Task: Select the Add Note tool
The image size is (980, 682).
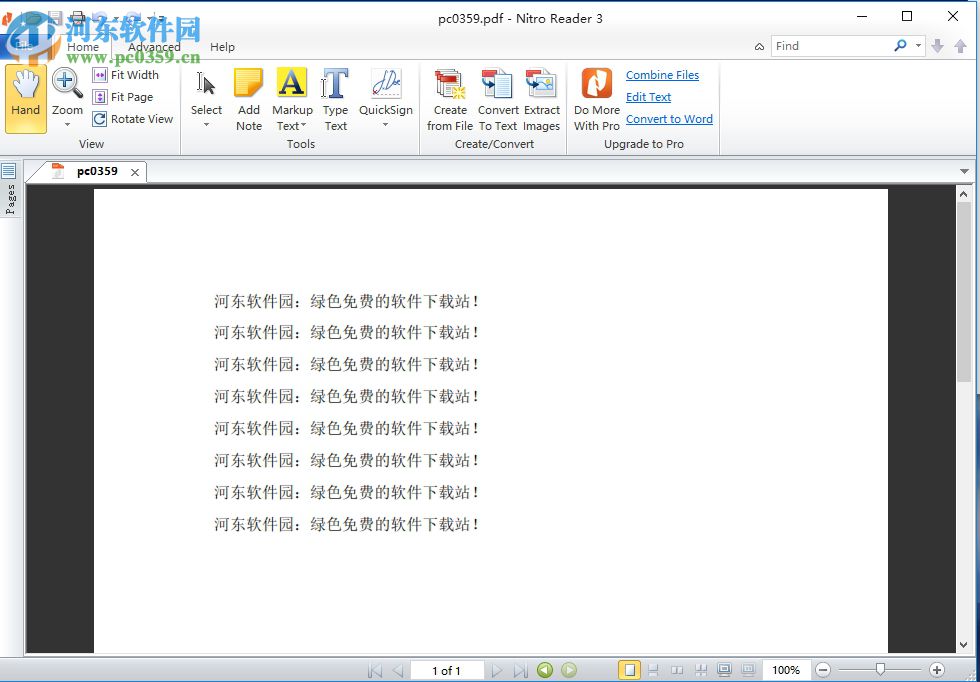Action: point(248,95)
